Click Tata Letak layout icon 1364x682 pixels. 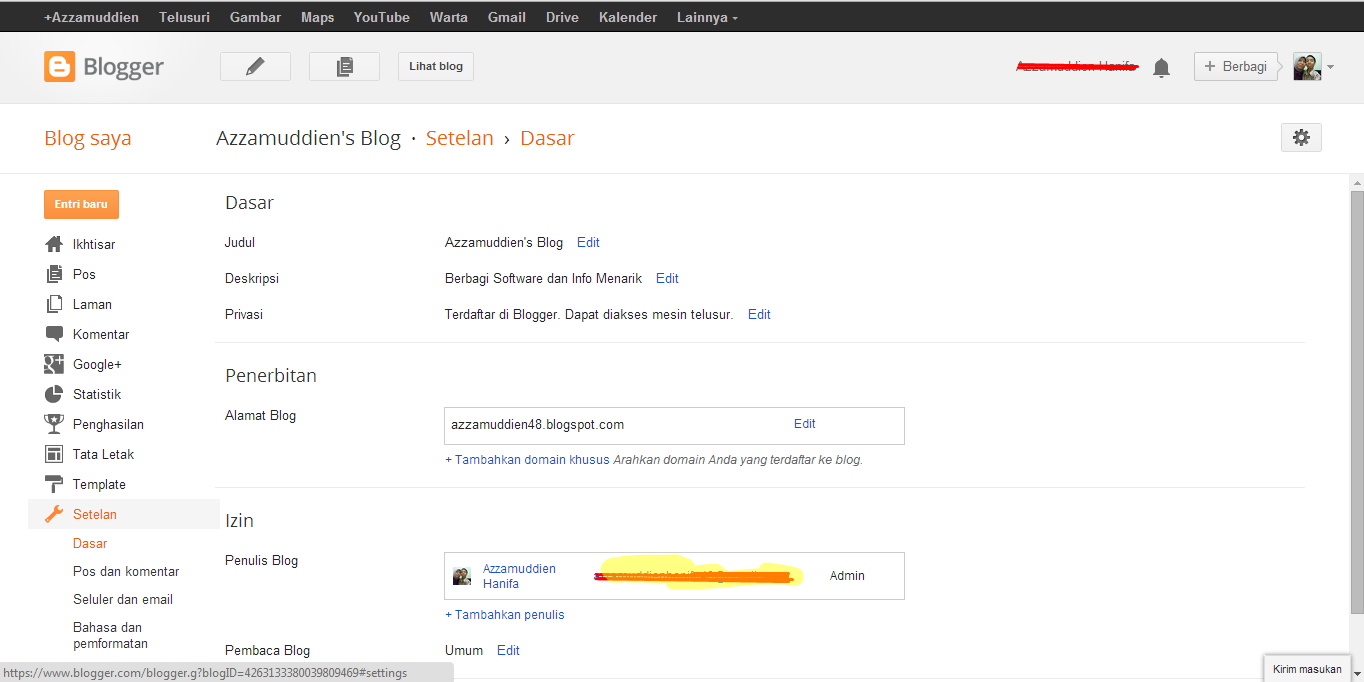54,454
